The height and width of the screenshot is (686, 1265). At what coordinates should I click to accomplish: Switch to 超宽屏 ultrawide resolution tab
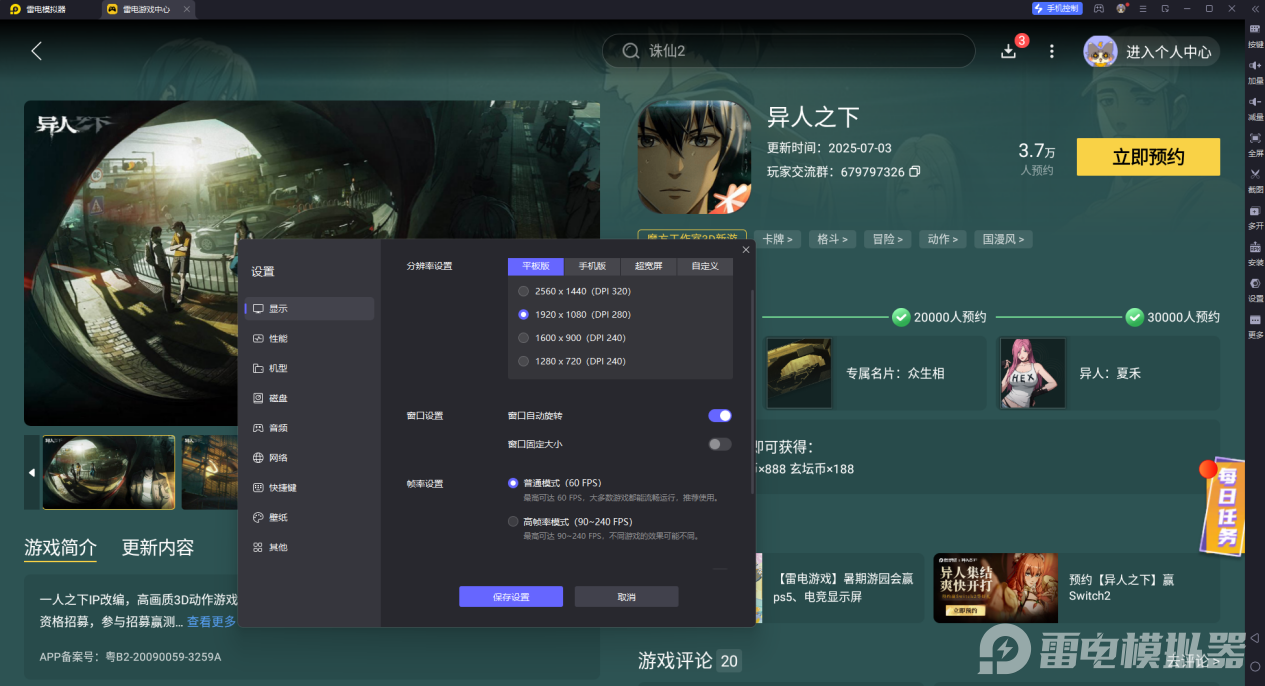(648, 266)
